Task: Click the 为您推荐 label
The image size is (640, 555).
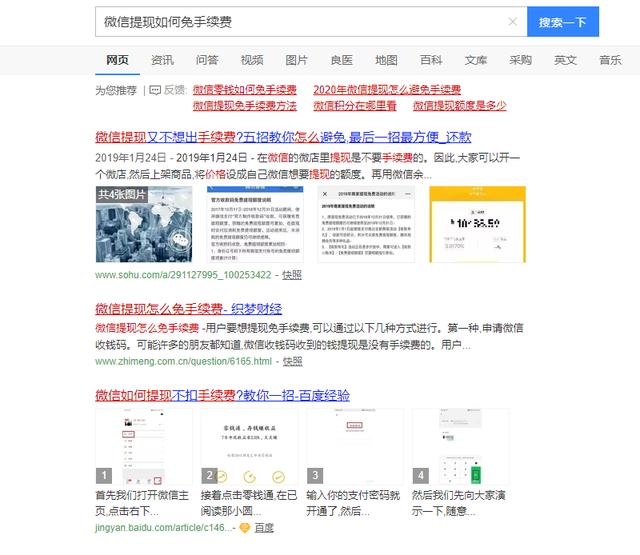Action: [116, 90]
